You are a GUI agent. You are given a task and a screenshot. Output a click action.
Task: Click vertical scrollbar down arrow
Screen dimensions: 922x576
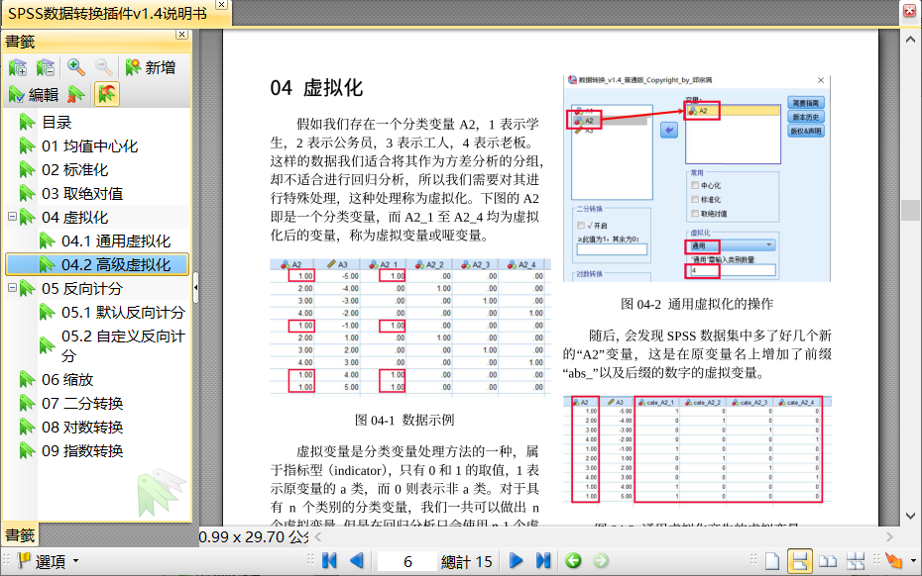point(910,516)
